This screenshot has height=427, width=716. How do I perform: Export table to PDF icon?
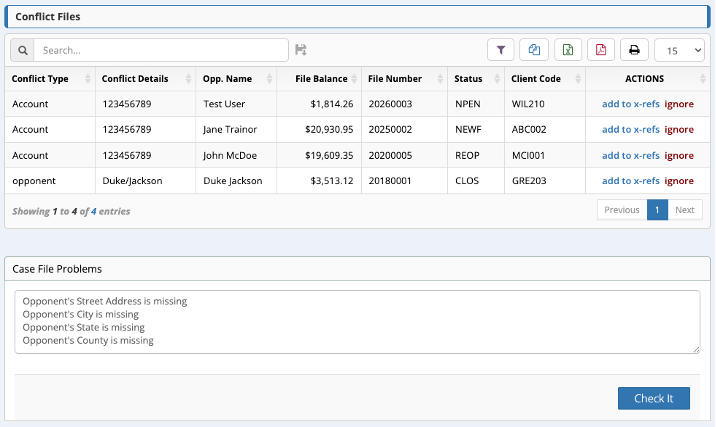[x=600, y=50]
